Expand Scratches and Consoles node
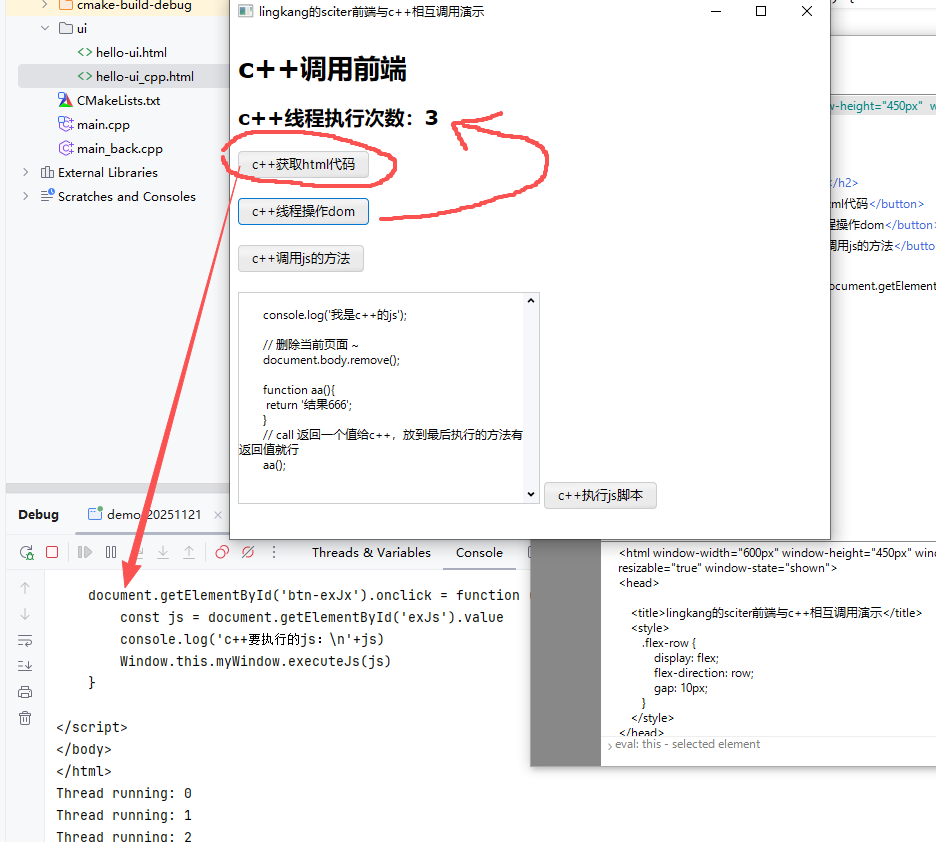Viewport: 936px width, 842px height. click(x=26, y=197)
